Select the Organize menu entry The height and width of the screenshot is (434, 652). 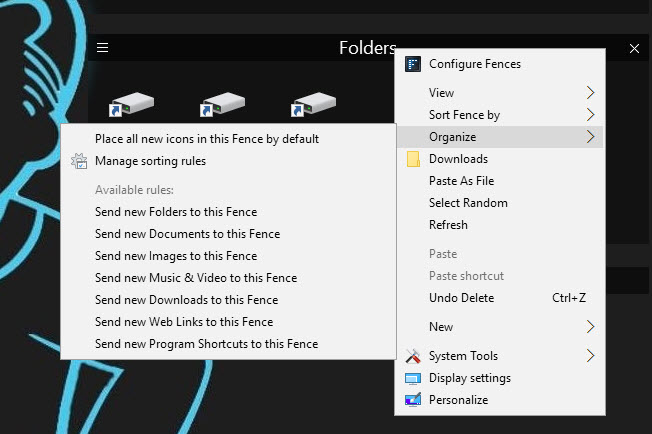tap(500, 137)
